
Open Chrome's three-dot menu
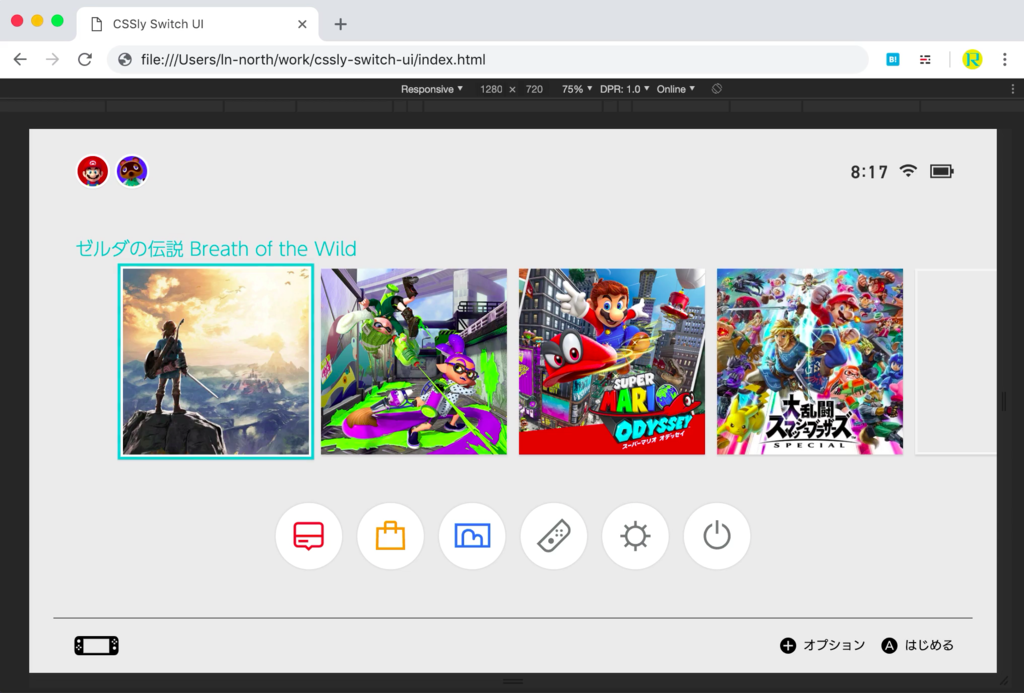coord(1004,59)
